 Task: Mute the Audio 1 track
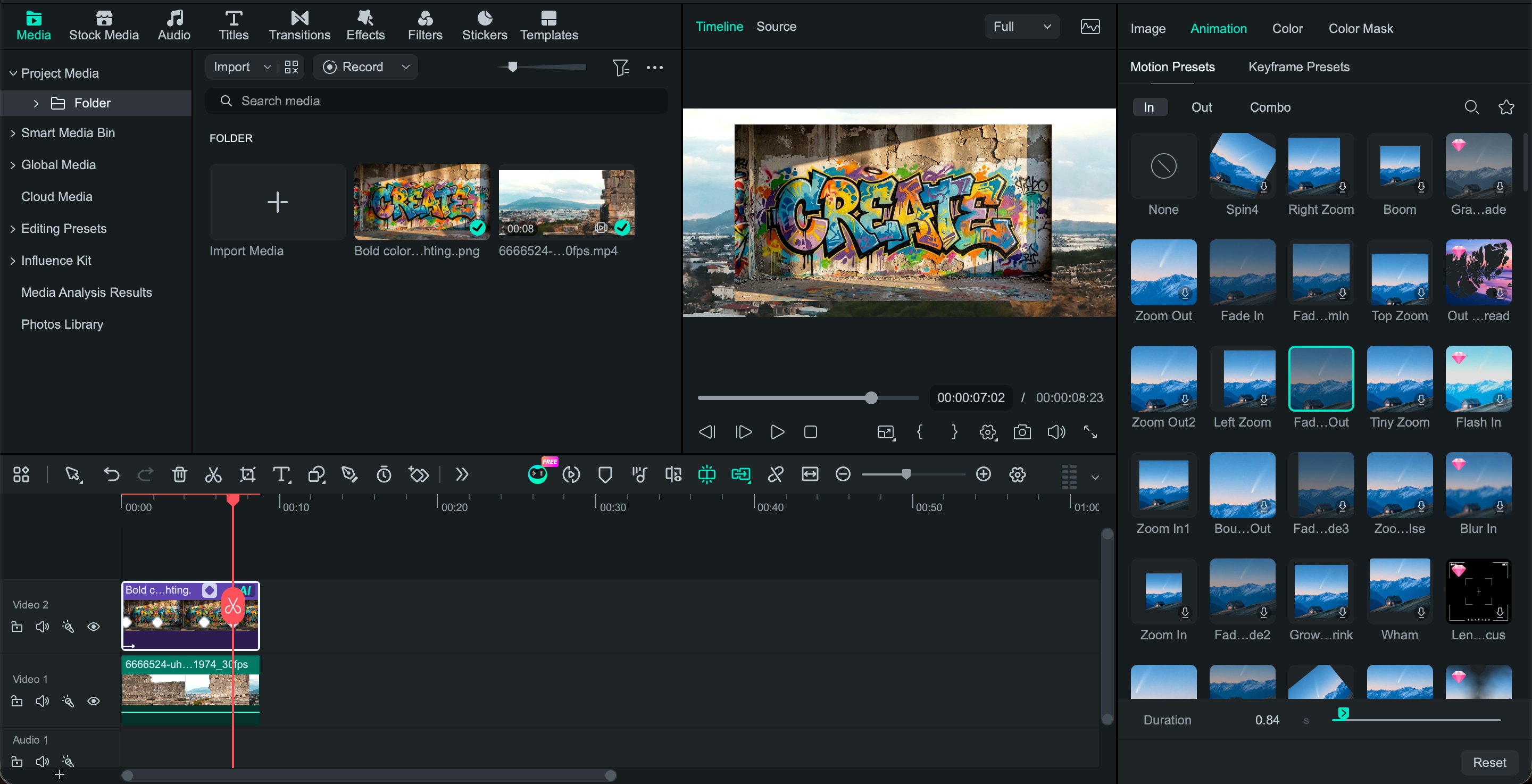click(42, 762)
